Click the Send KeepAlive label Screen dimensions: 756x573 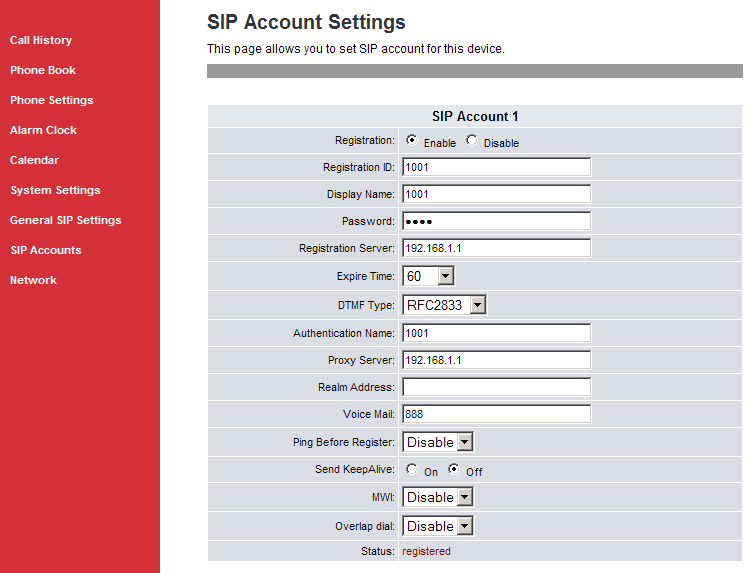pyautogui.click(x=355, y=469)
